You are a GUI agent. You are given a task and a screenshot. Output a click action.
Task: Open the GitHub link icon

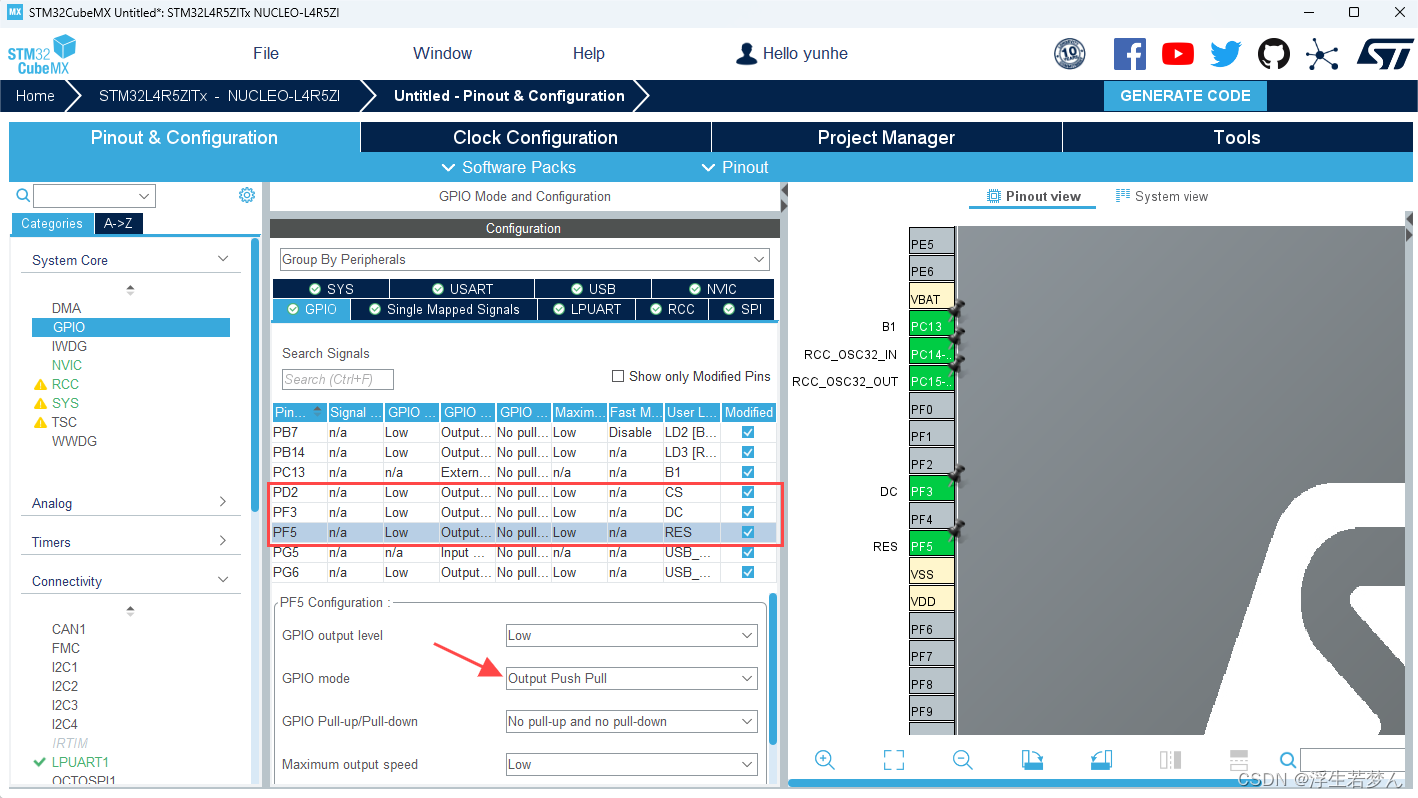pyautogui.click(x=1273, y=54)
